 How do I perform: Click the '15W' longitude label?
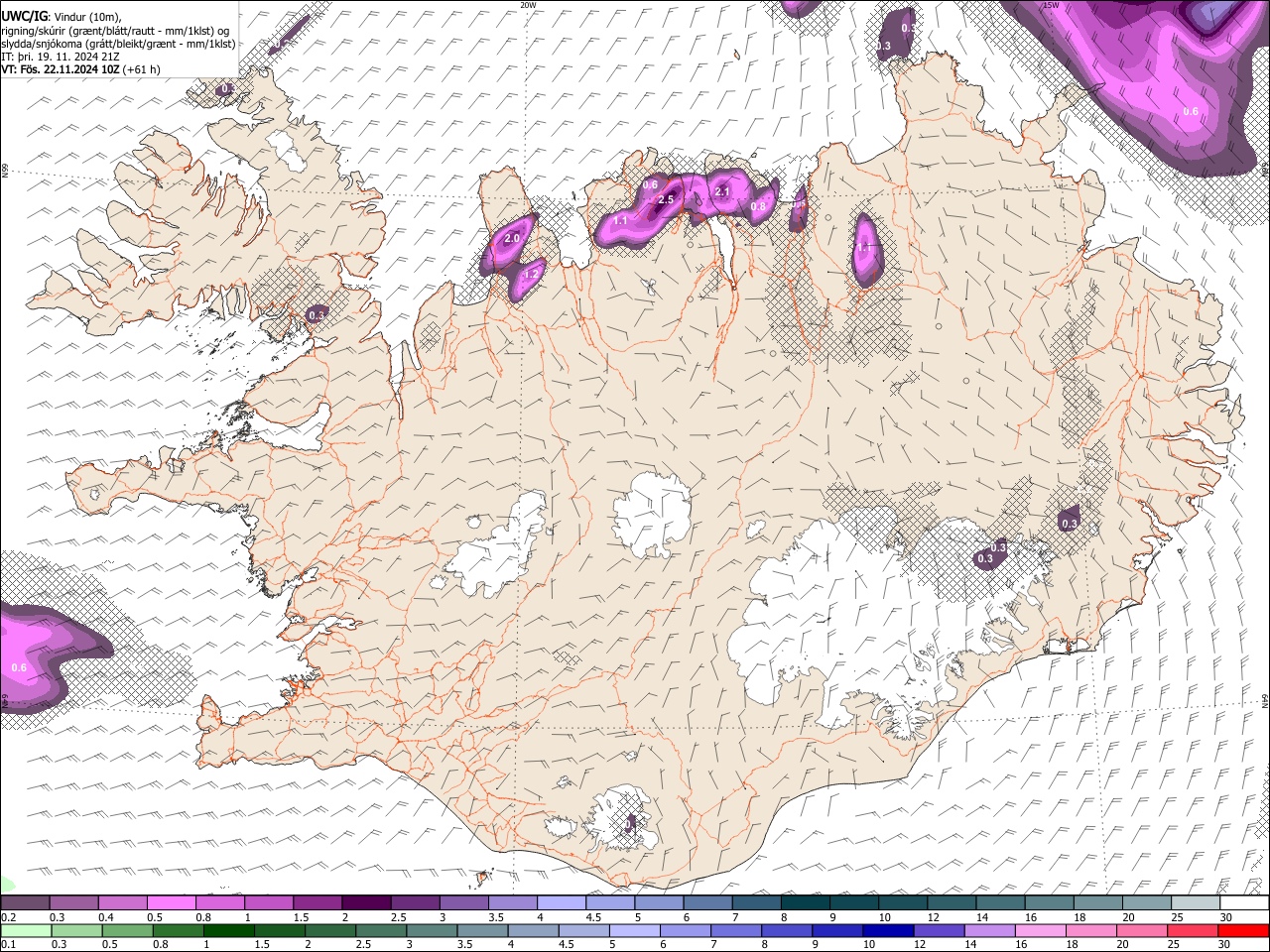1051,5
